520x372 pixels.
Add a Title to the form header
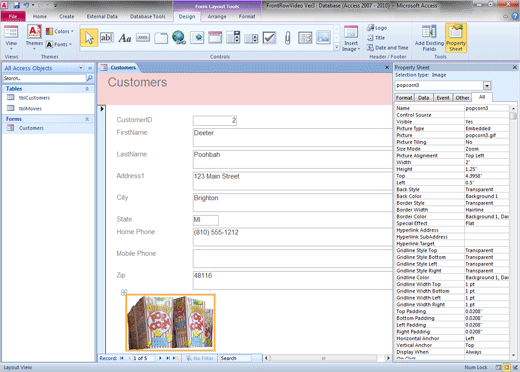376,38
